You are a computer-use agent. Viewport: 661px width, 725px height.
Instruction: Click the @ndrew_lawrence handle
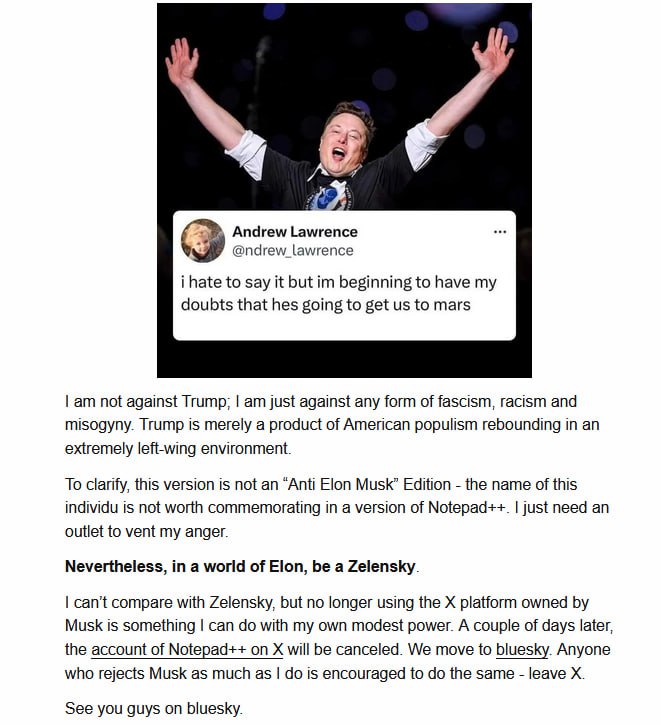292,250
